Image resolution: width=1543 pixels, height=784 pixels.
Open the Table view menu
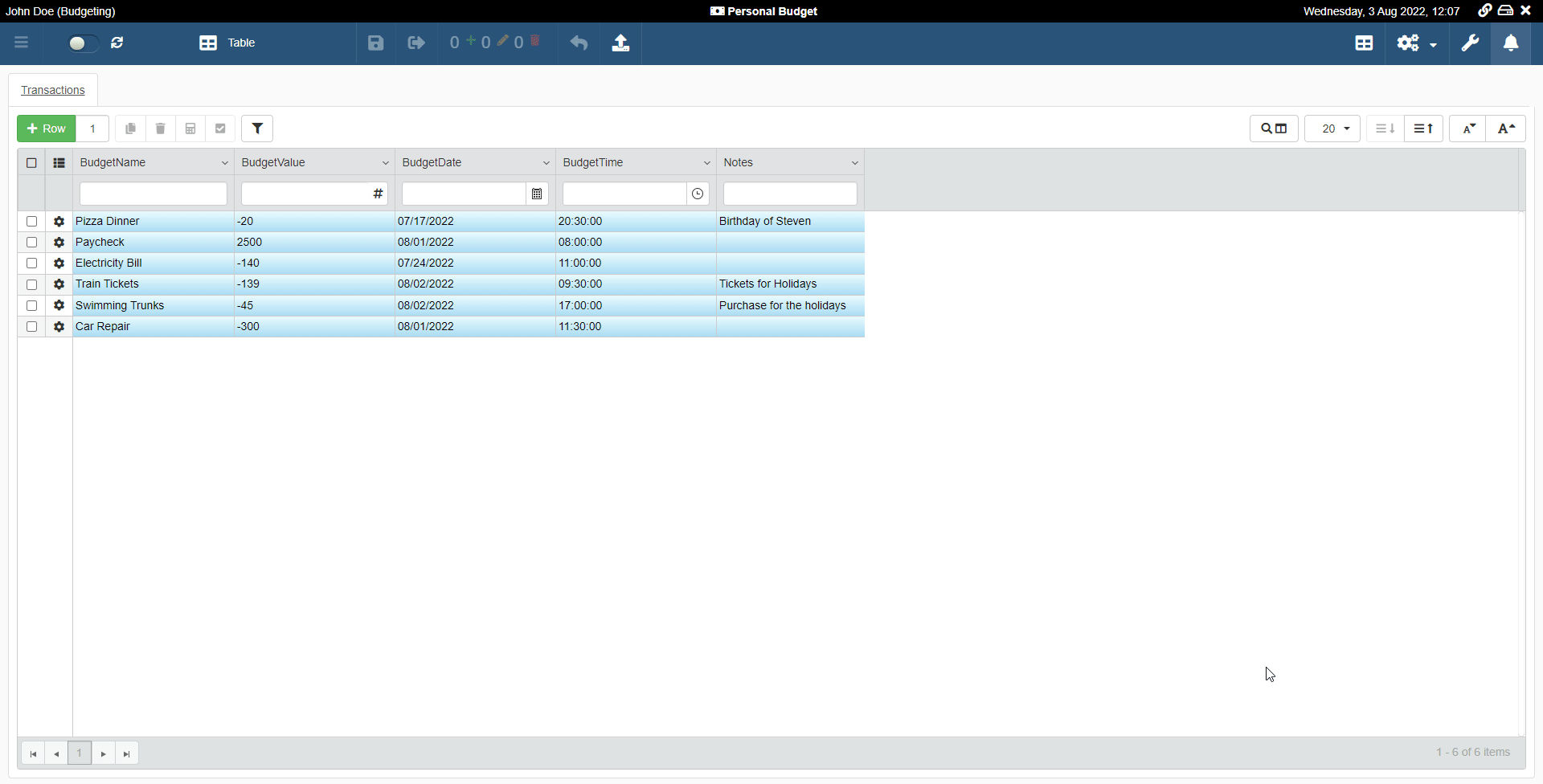click(227, 43)
